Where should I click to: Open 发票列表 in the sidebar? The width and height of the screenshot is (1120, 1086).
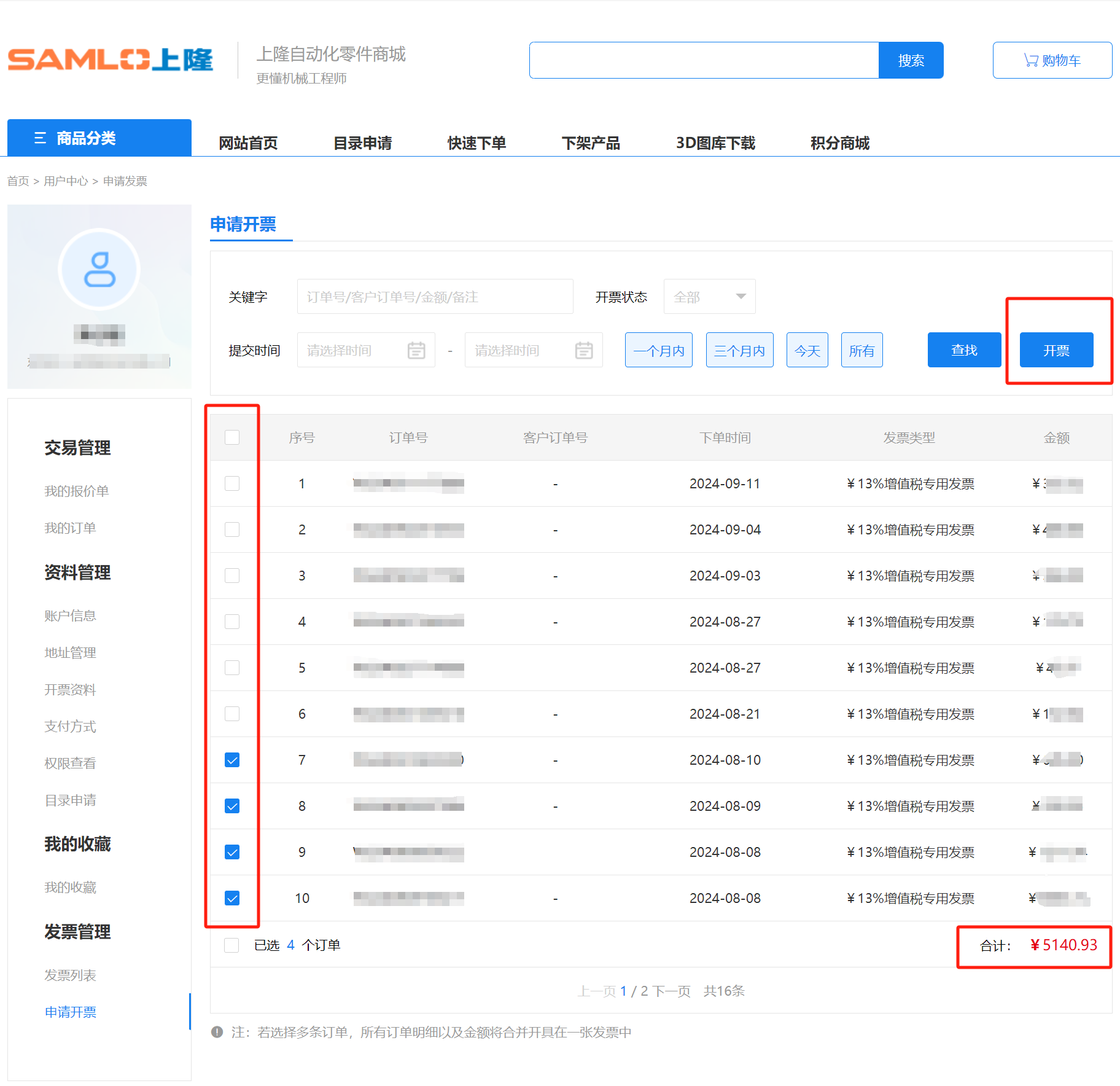click(x=70, y=975)
